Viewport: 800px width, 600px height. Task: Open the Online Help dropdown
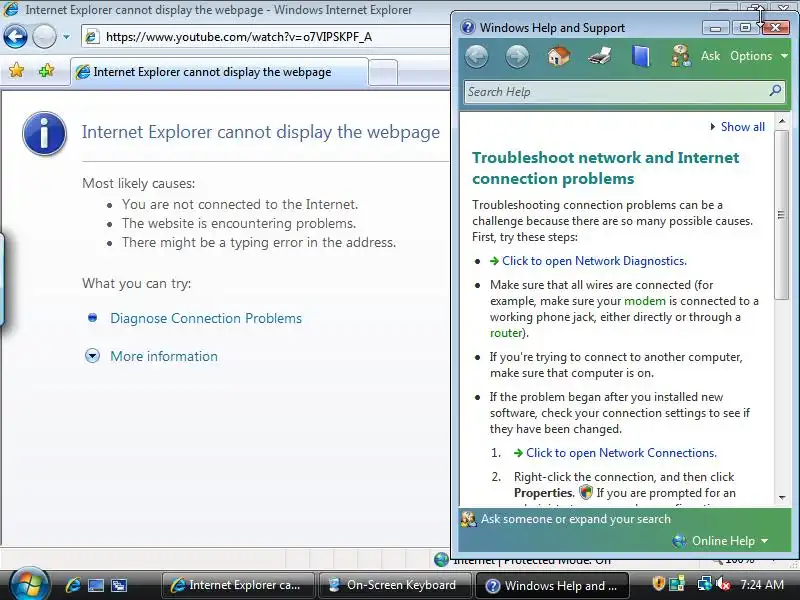730,541
